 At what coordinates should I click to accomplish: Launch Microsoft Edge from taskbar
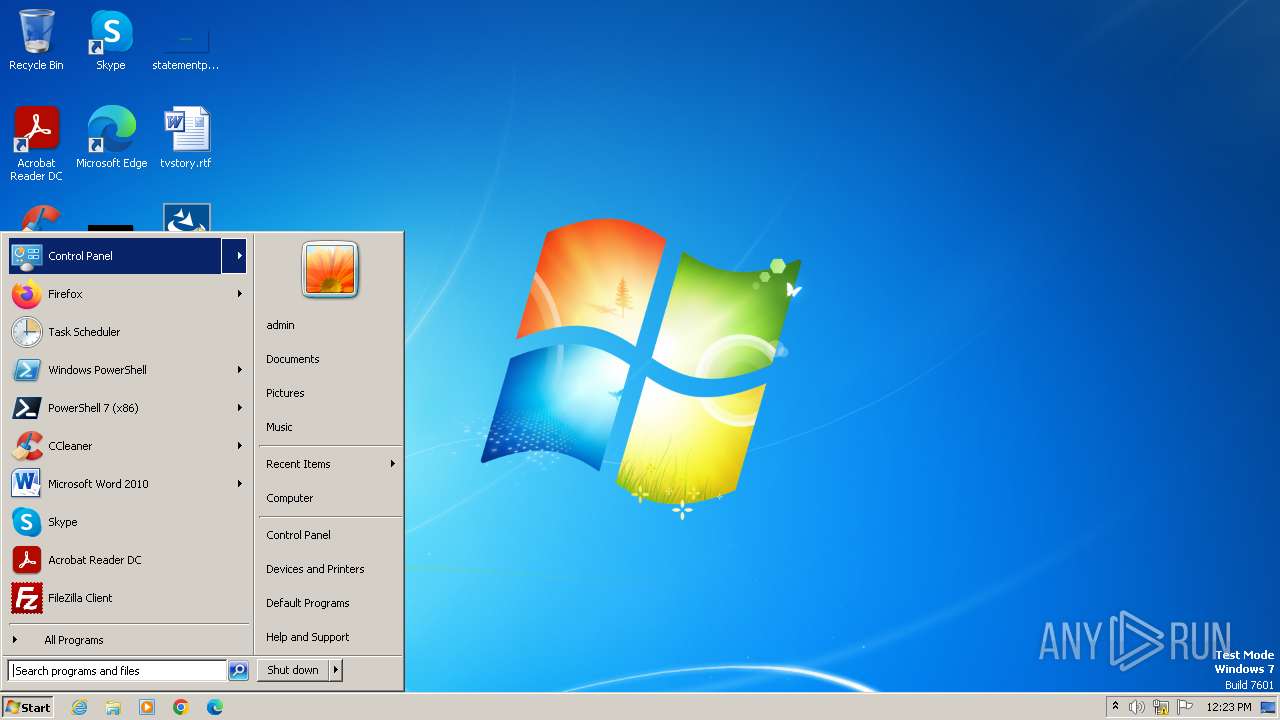coord(215,707)
